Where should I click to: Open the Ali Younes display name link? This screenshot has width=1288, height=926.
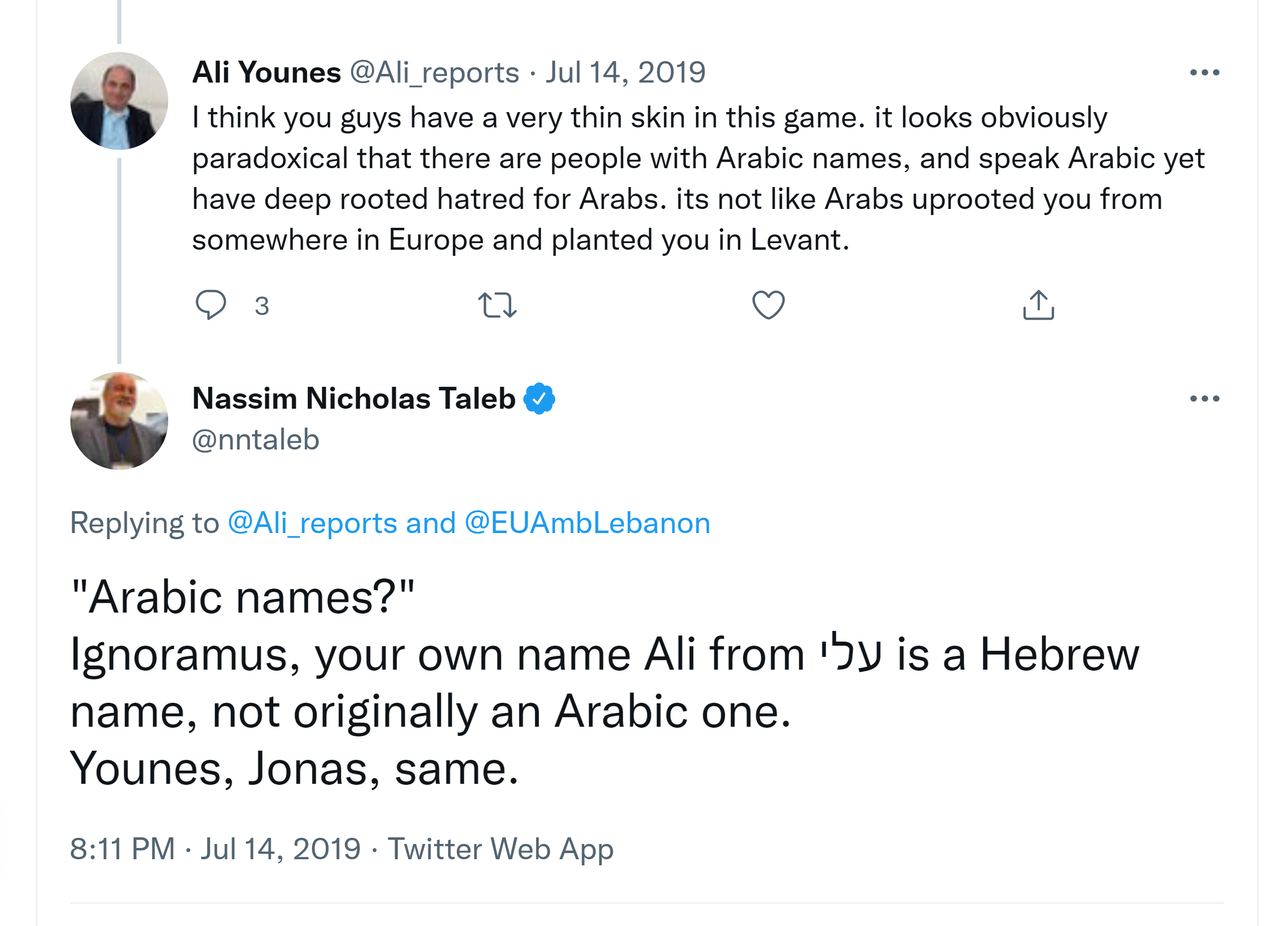point(267,73)
